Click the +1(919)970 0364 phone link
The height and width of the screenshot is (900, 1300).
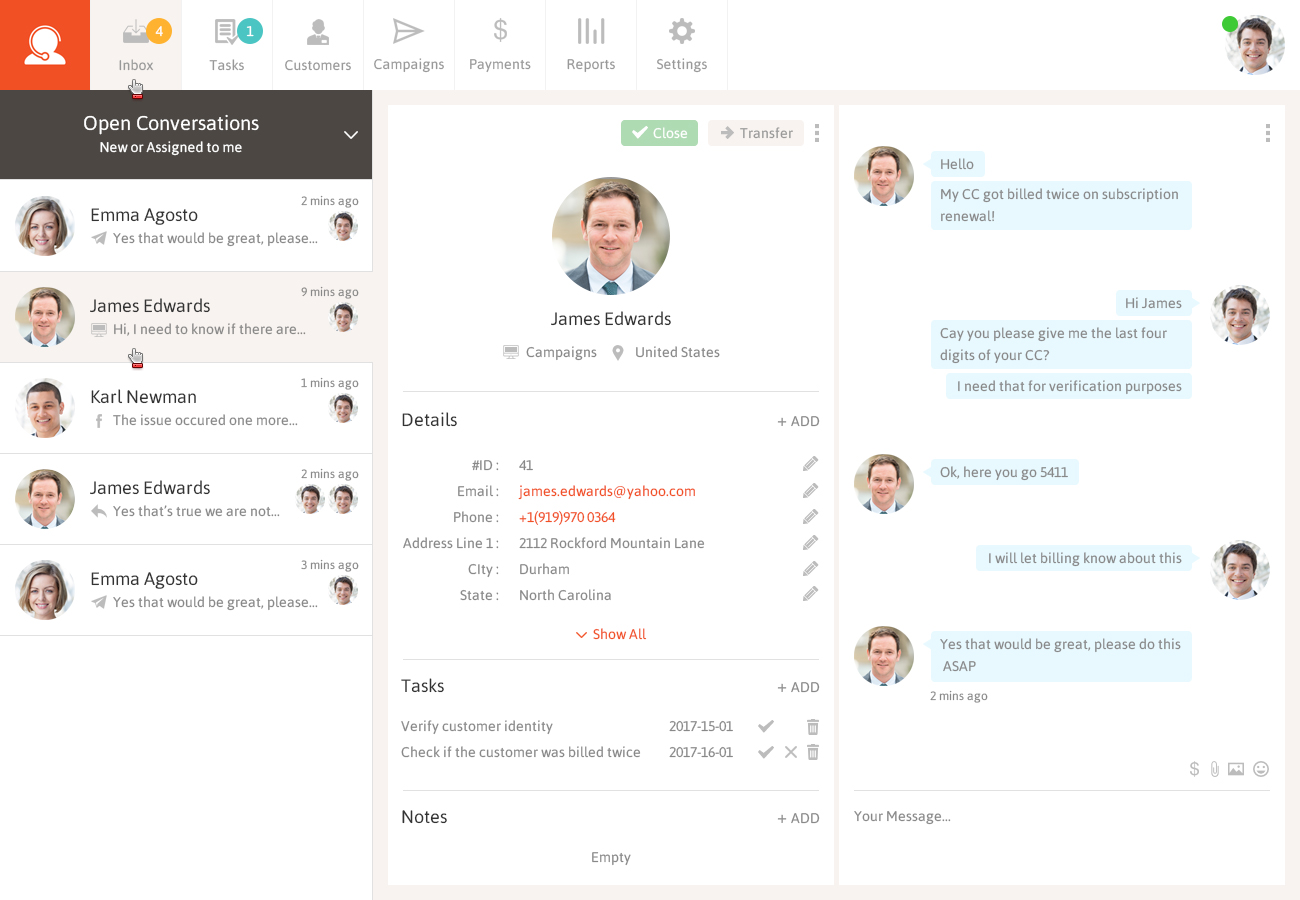(567, 517)
